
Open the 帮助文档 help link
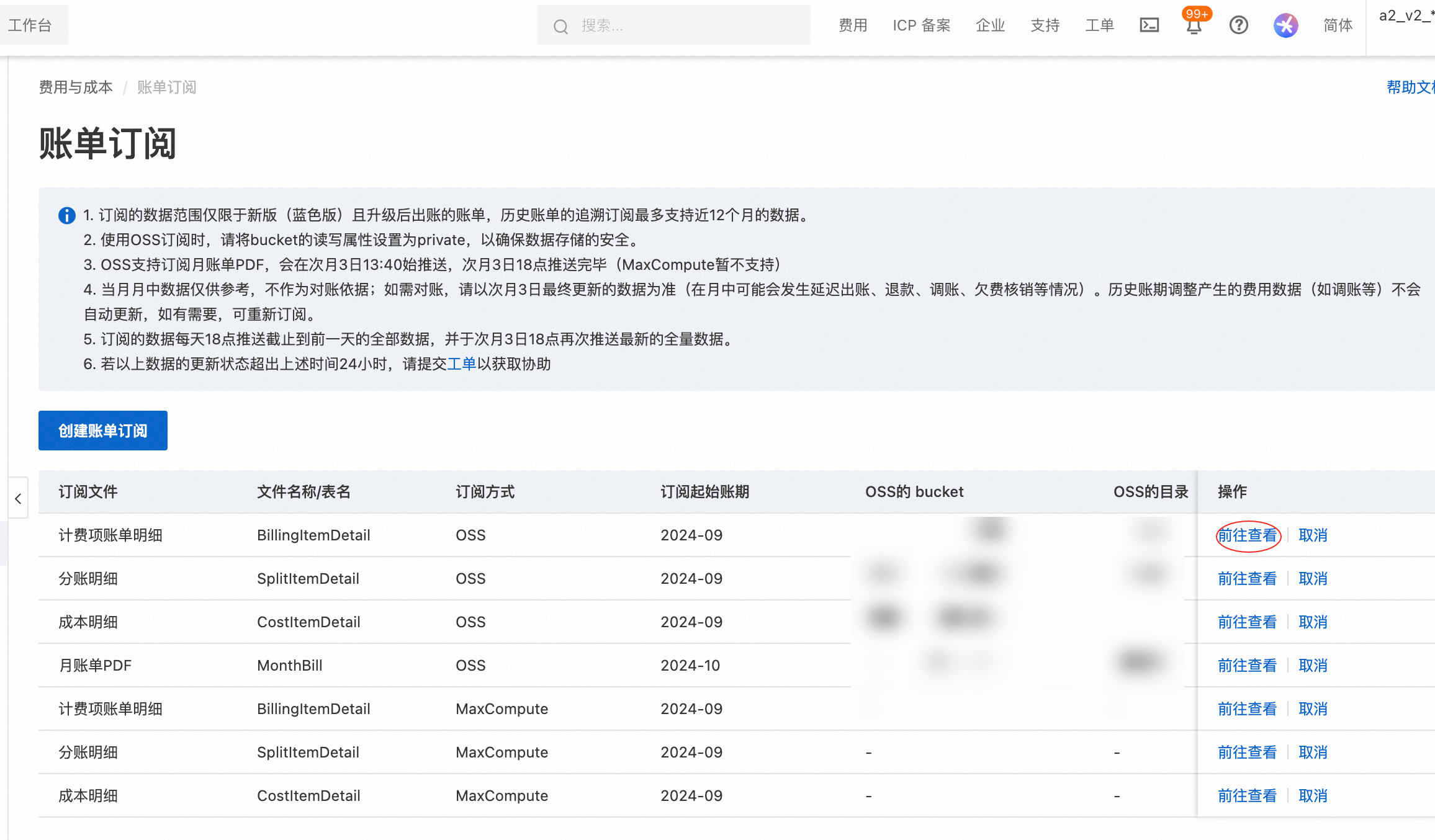(1410, 87)
